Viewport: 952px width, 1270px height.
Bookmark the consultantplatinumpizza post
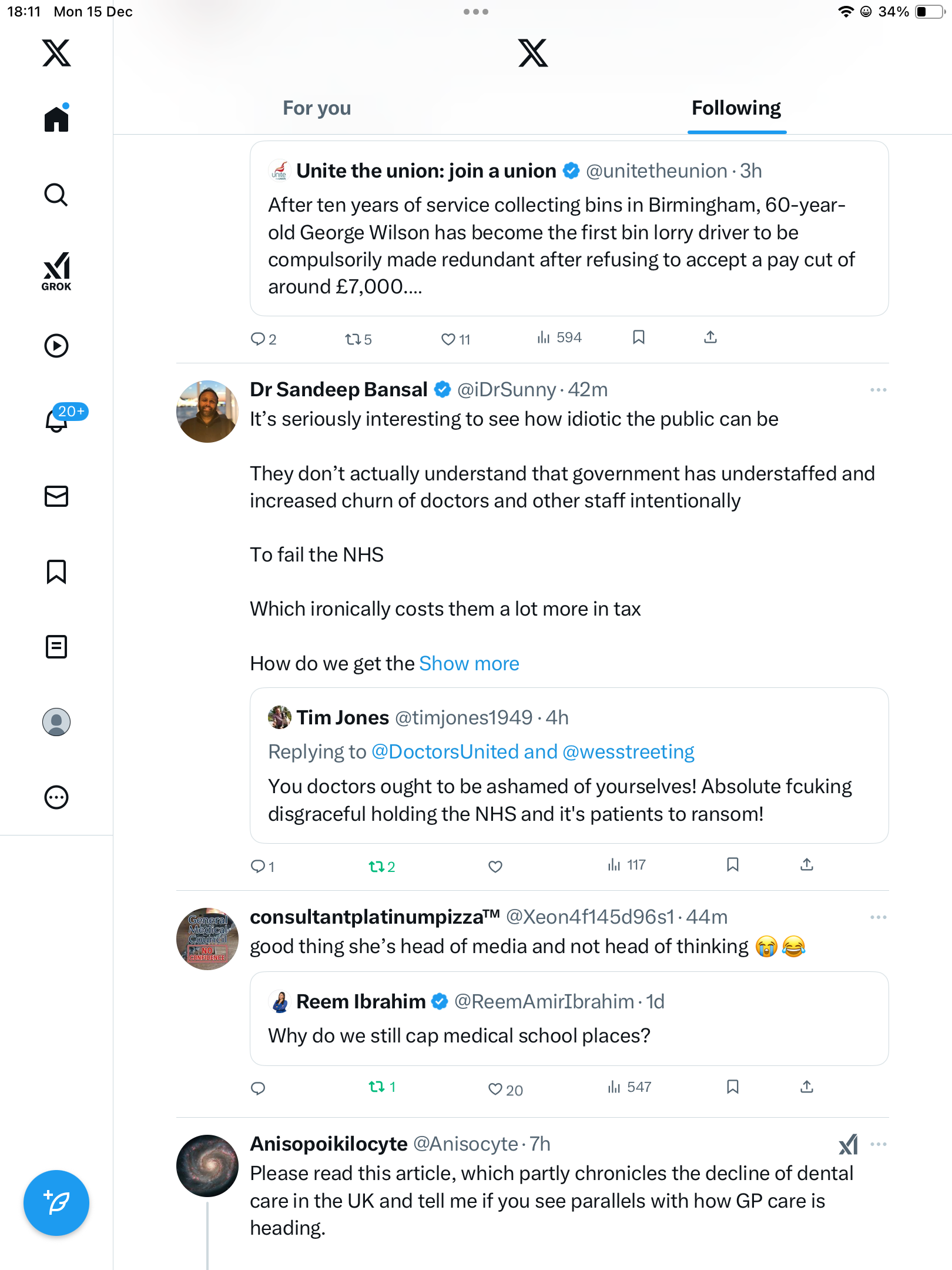(732, 1087)
